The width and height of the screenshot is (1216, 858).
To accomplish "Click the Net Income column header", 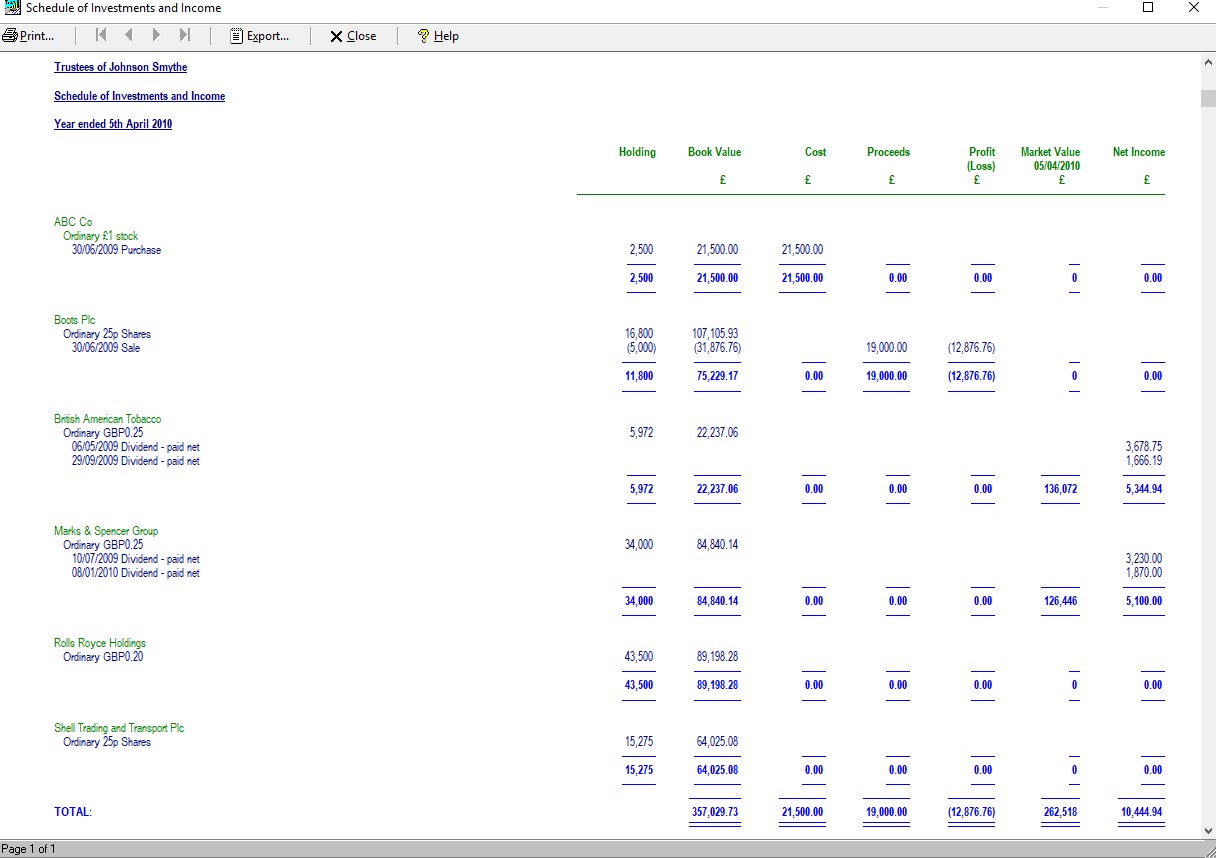I will point(1138,152).
